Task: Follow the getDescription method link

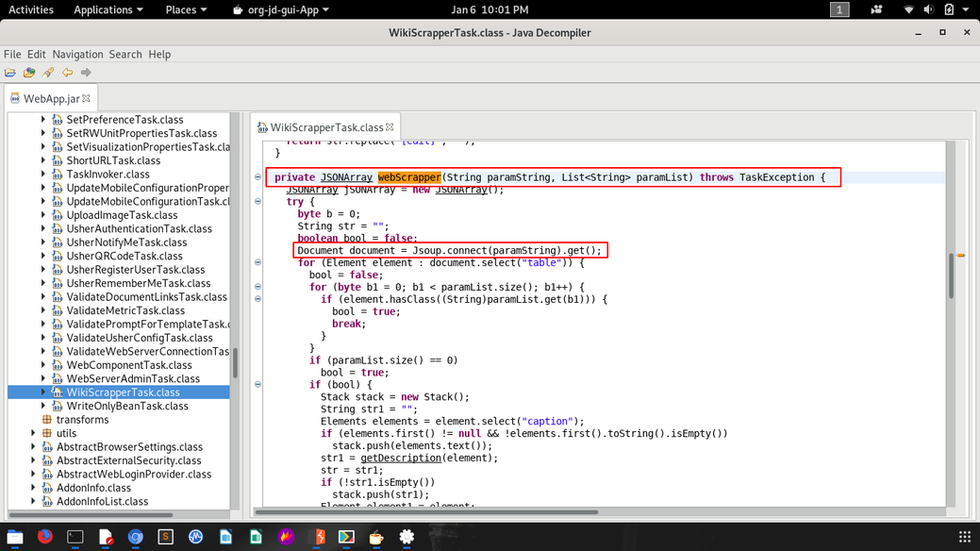Action: click(401, 458)
